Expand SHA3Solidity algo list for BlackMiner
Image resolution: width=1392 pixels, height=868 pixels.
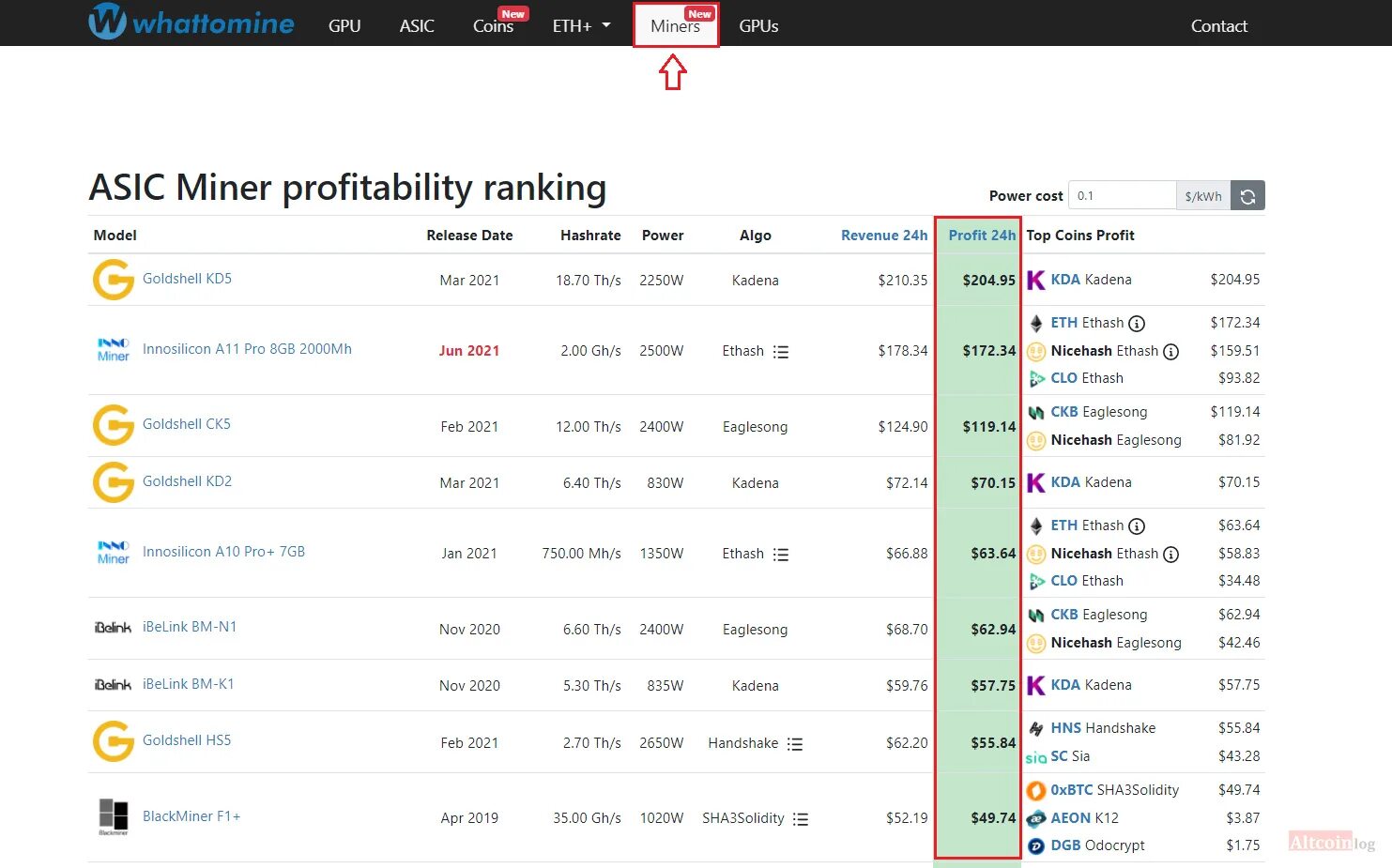801,819
